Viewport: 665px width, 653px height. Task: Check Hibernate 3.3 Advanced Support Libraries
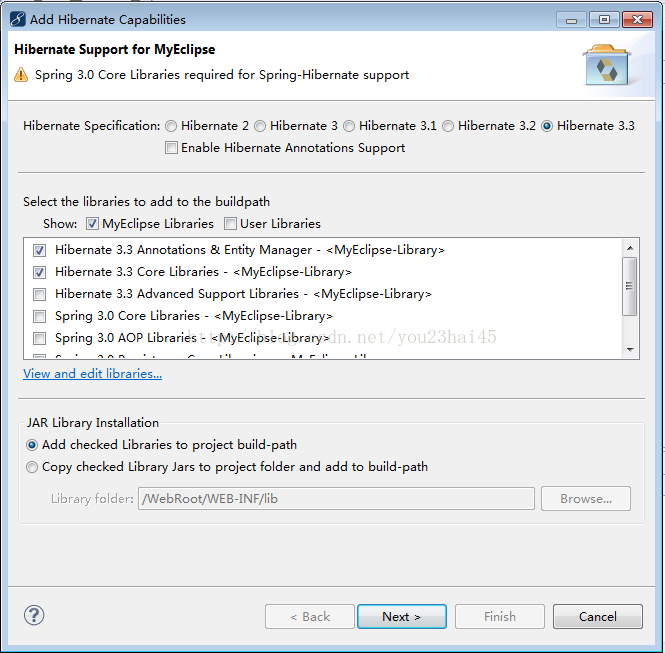[39, 294]
